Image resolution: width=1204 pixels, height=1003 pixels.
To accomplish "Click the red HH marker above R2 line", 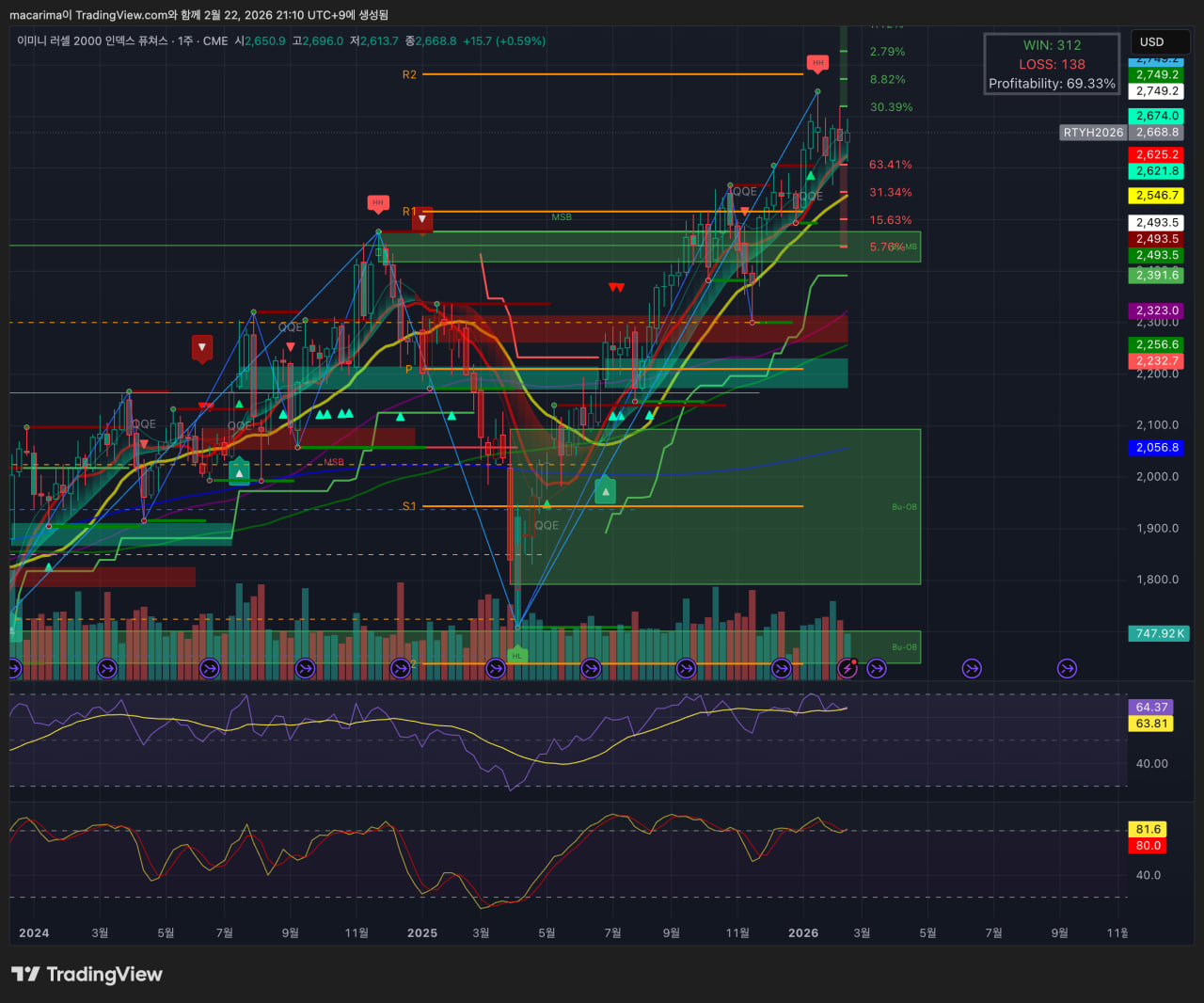I will tap(817, 63).
